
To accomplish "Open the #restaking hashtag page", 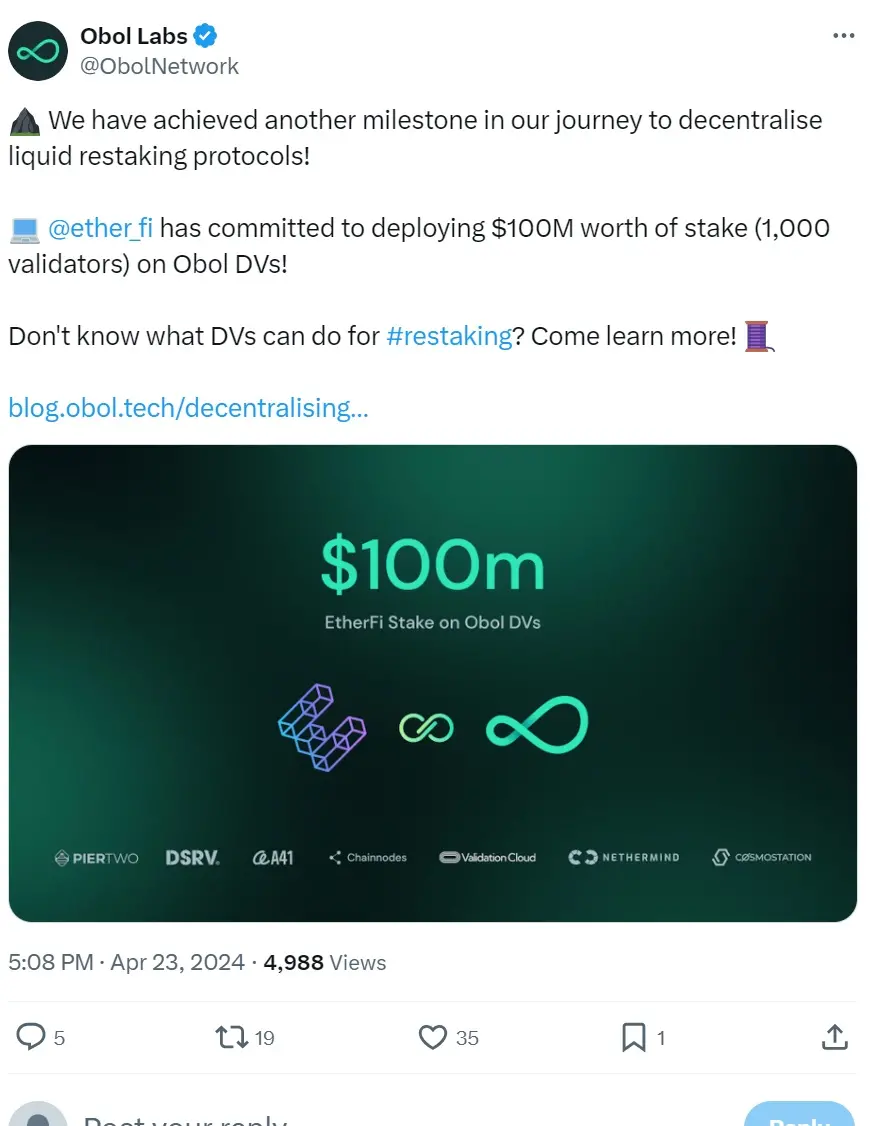I will 449,336.
